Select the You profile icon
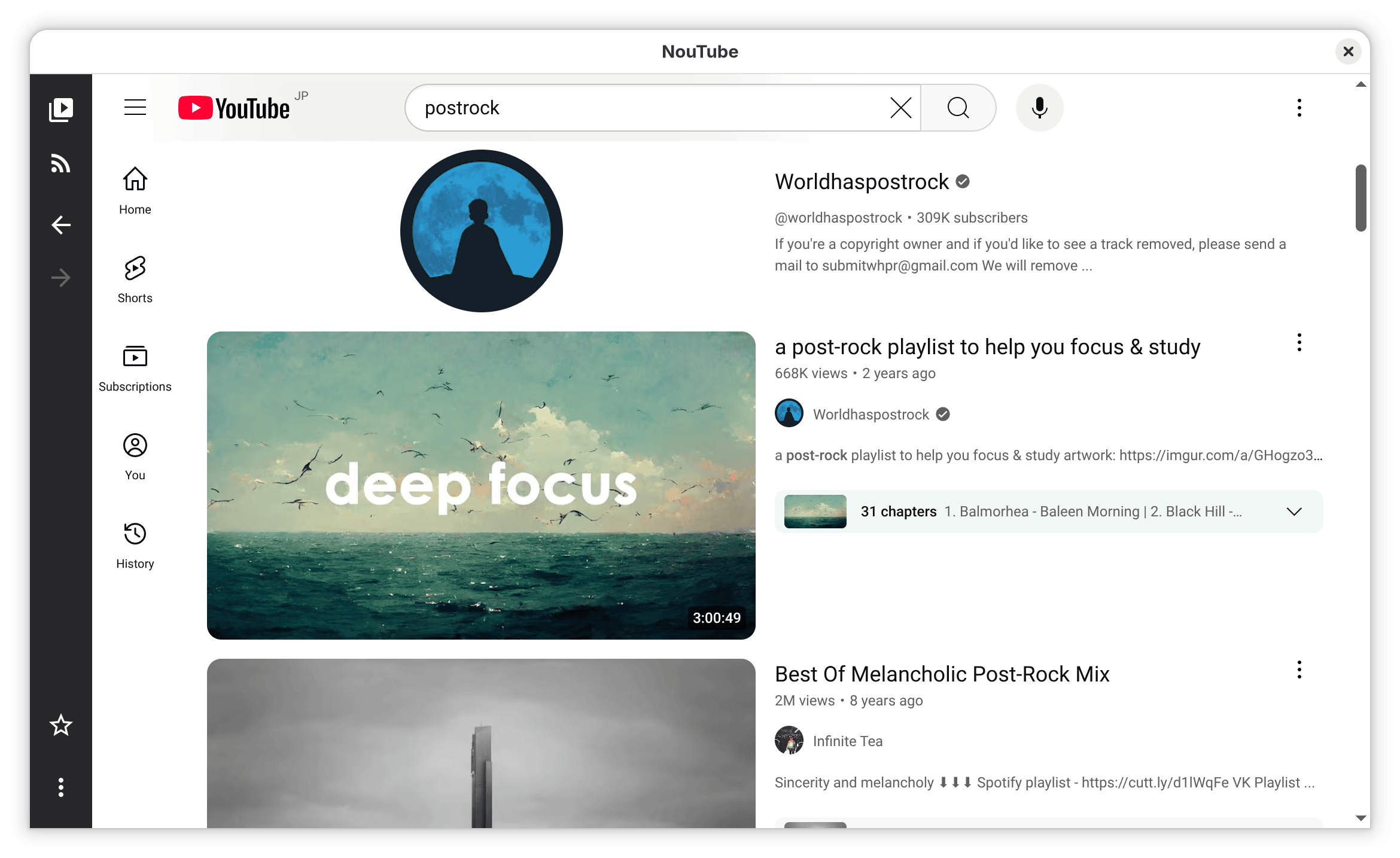This screenshot has height=858, width=1400. coord(135,445)
